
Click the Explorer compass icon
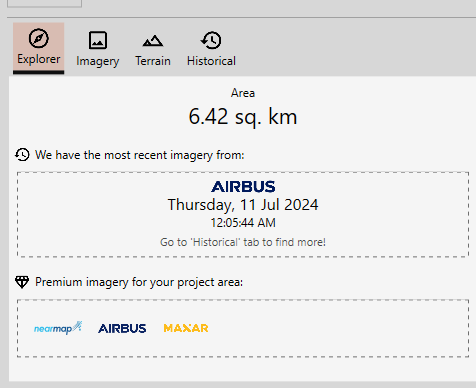pyautogui.click(x=39, y=38)
